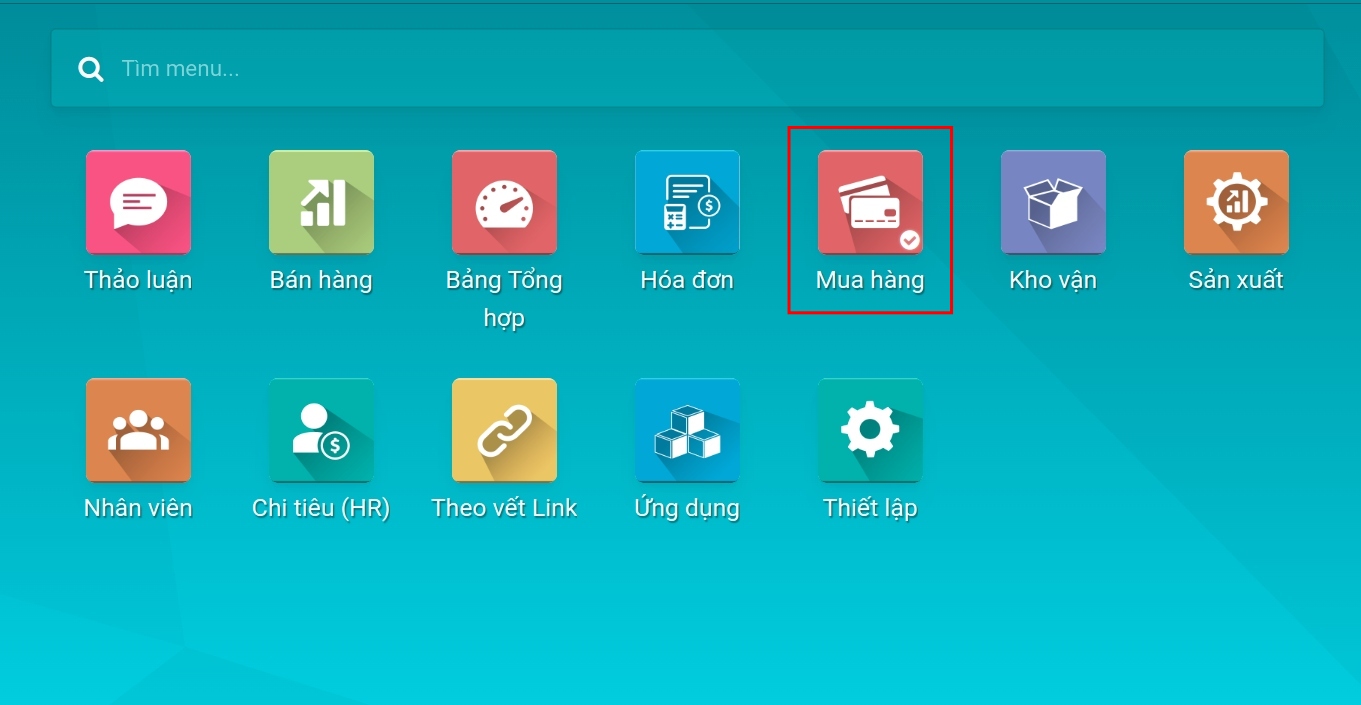Click the "Mua hàng" label

click(870, 280)
